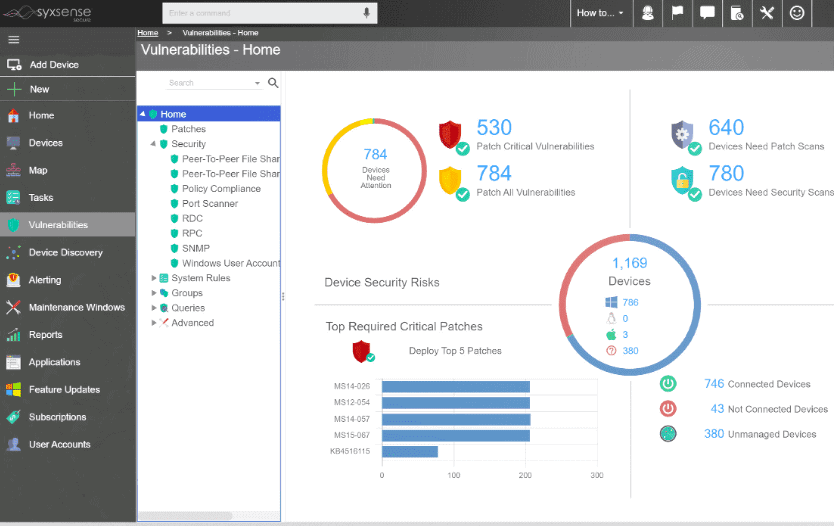Click the MS14-026 chart bar

point(456,387)
